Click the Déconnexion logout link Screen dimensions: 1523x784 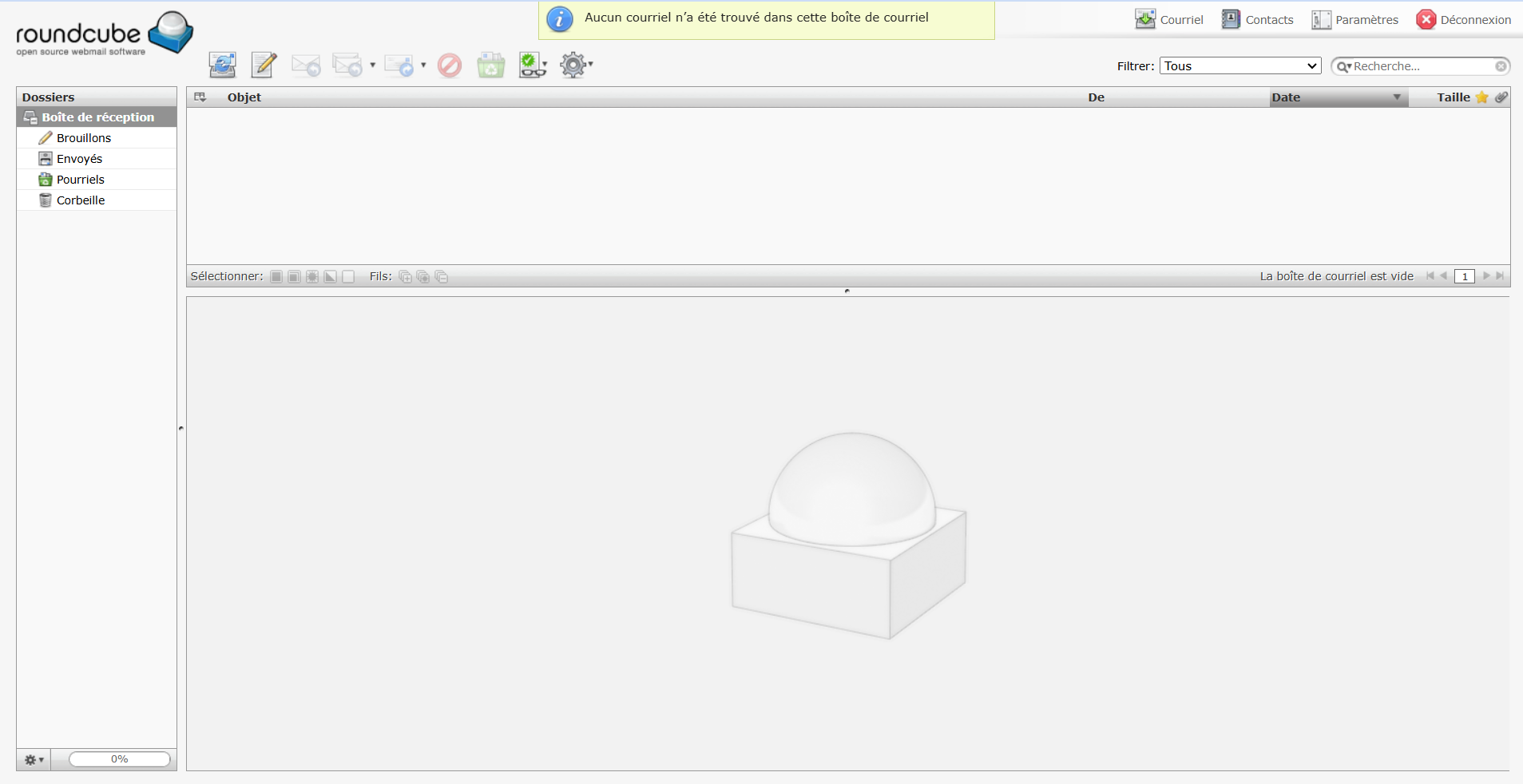click(x=1464, y=20)
